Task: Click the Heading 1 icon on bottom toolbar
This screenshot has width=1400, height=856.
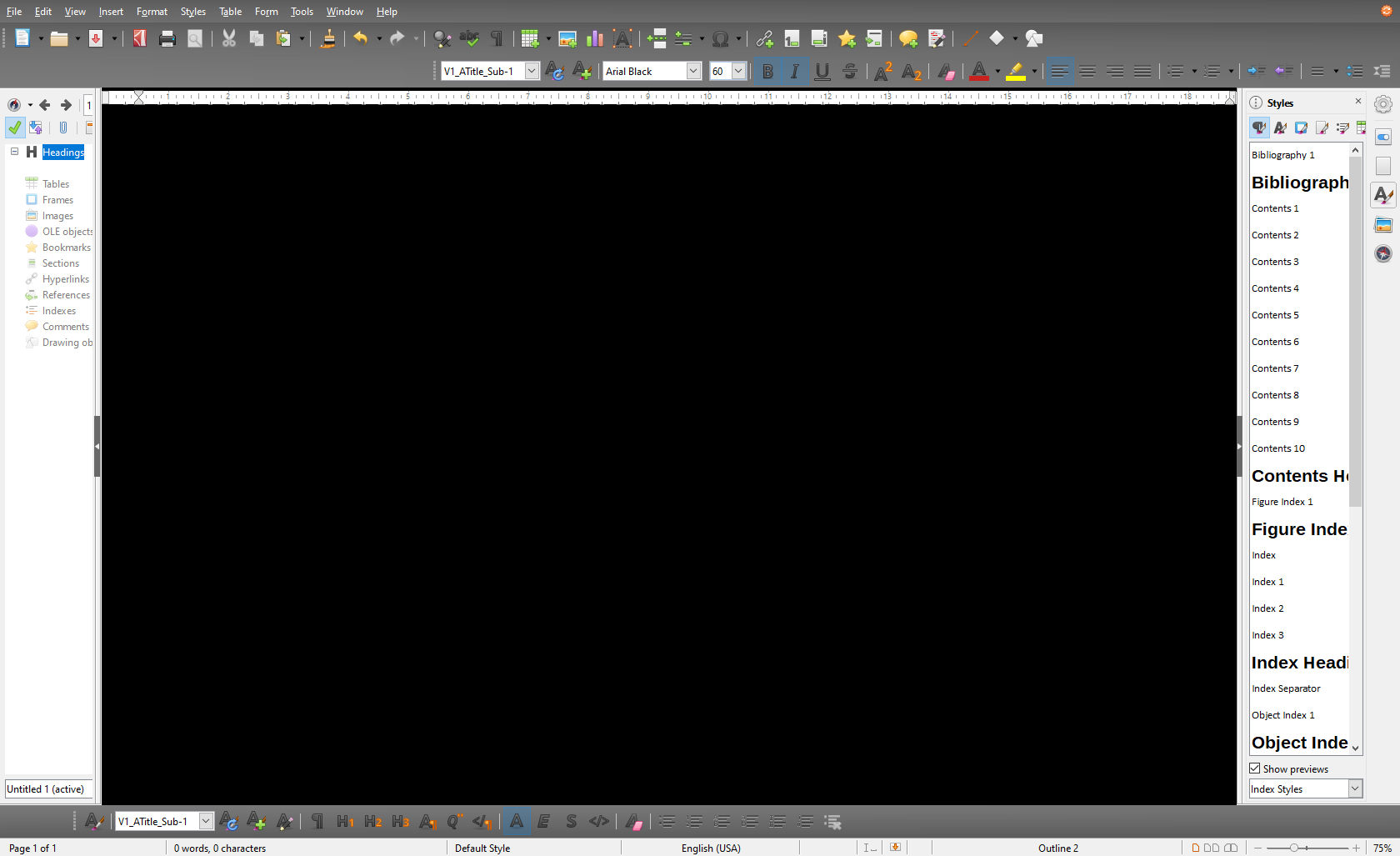Action: [345, 821]
